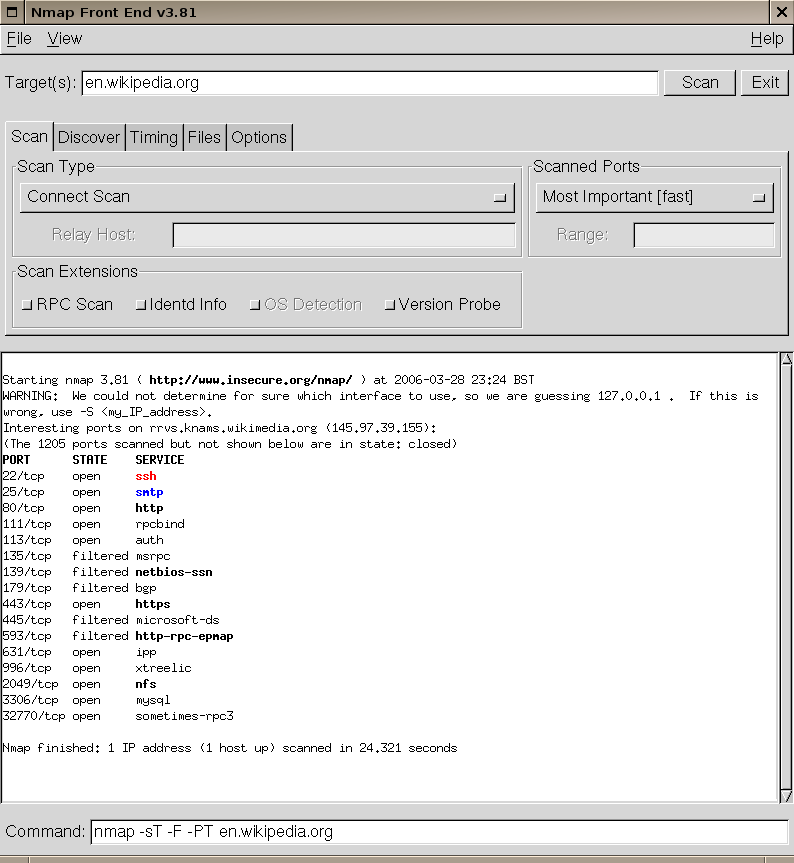Enable the Version Probe option
This screenshot has height=863, width=794.
[390, 305]
